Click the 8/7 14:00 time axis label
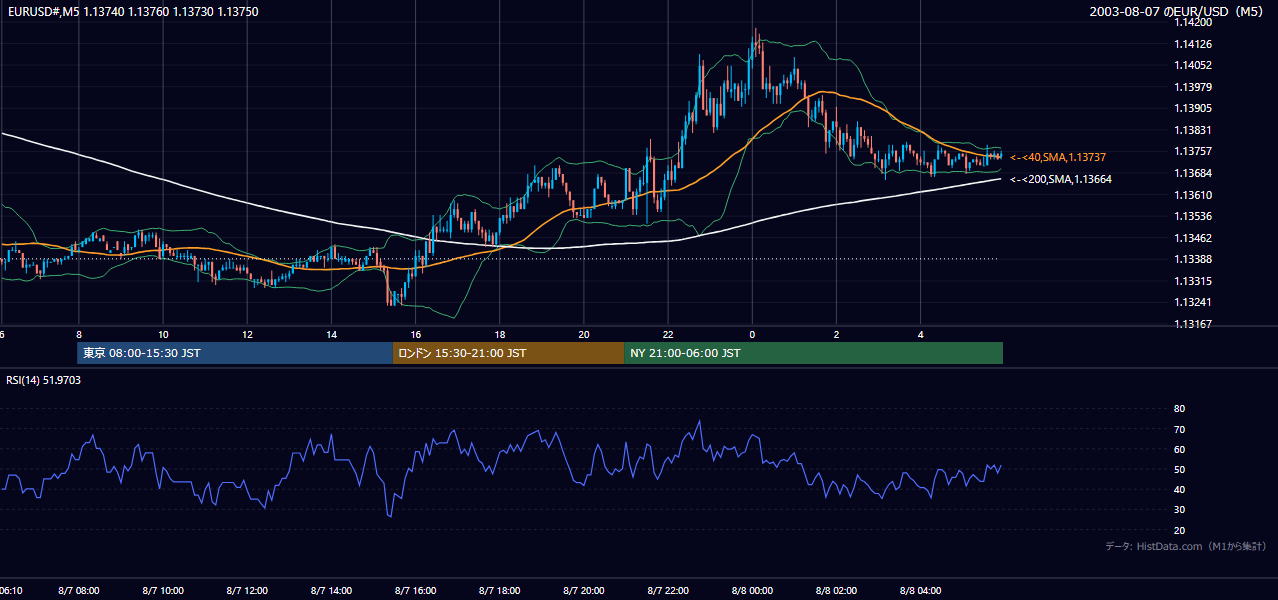1278x600 pixels. (331, 591)
